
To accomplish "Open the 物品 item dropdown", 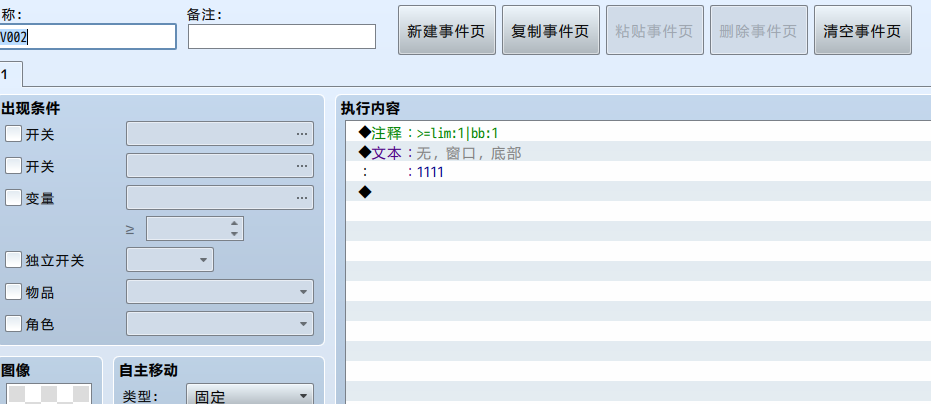I will click(x=220, y=292).
